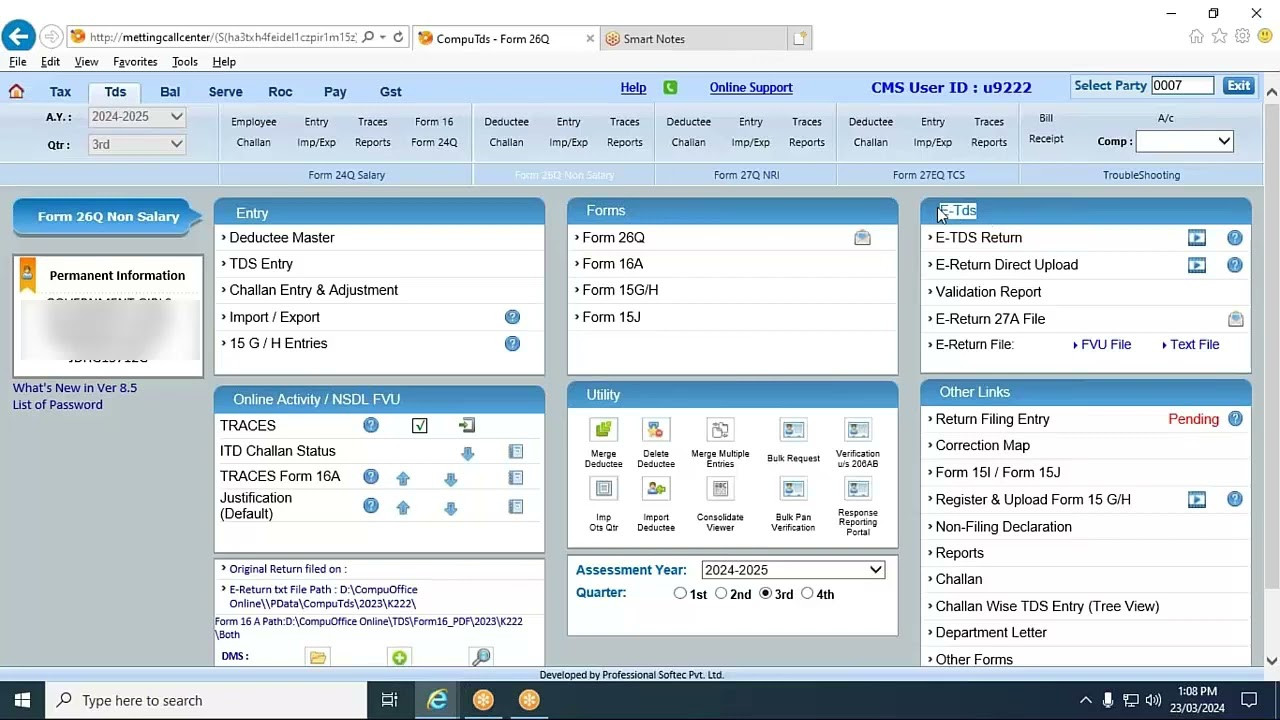Open Verification u/s 206AB utility
Image resolution: width=1280 pixels, height=720 pixels.
point(857,430)
